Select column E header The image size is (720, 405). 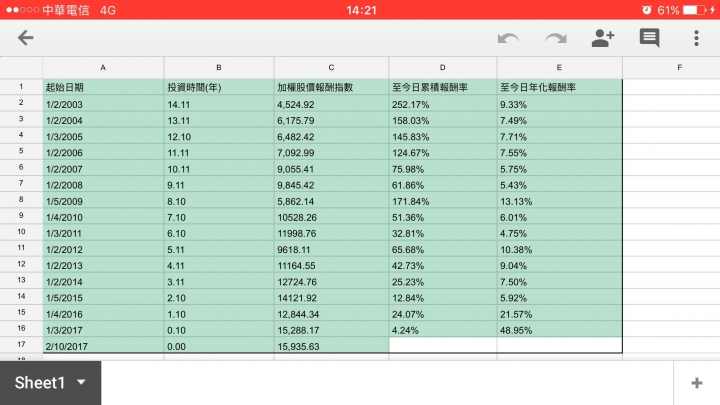pyautogui.click(x=559, y=68)
